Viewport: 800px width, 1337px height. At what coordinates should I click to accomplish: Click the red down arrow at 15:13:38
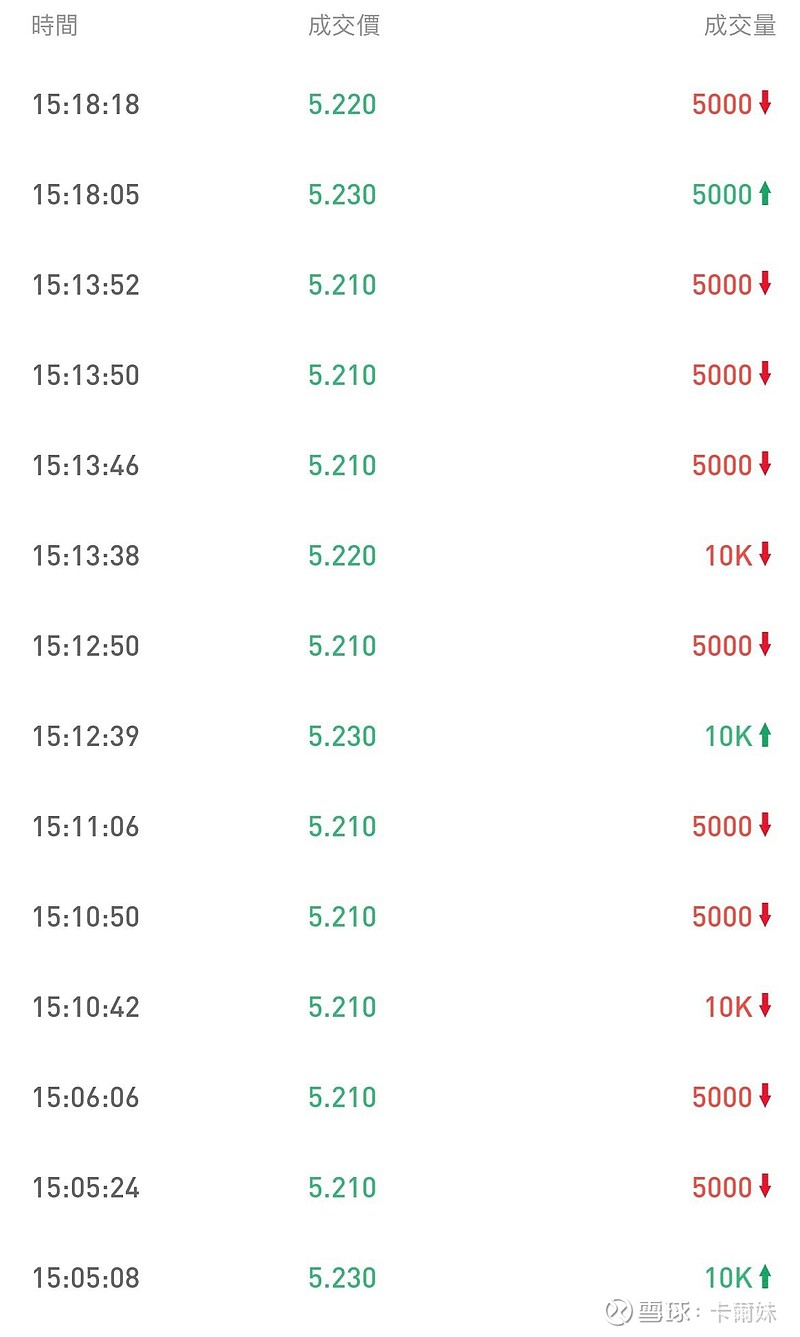(765, 555)
